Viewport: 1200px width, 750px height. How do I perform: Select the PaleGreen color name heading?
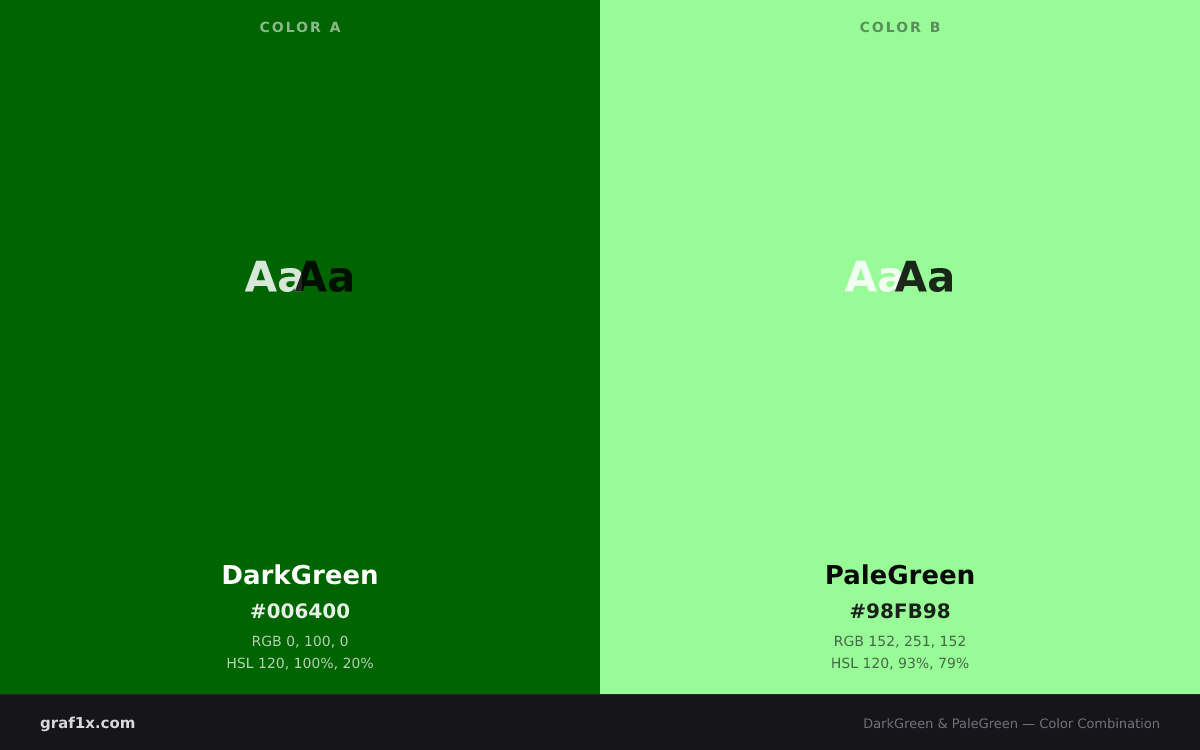pos(900,575)
